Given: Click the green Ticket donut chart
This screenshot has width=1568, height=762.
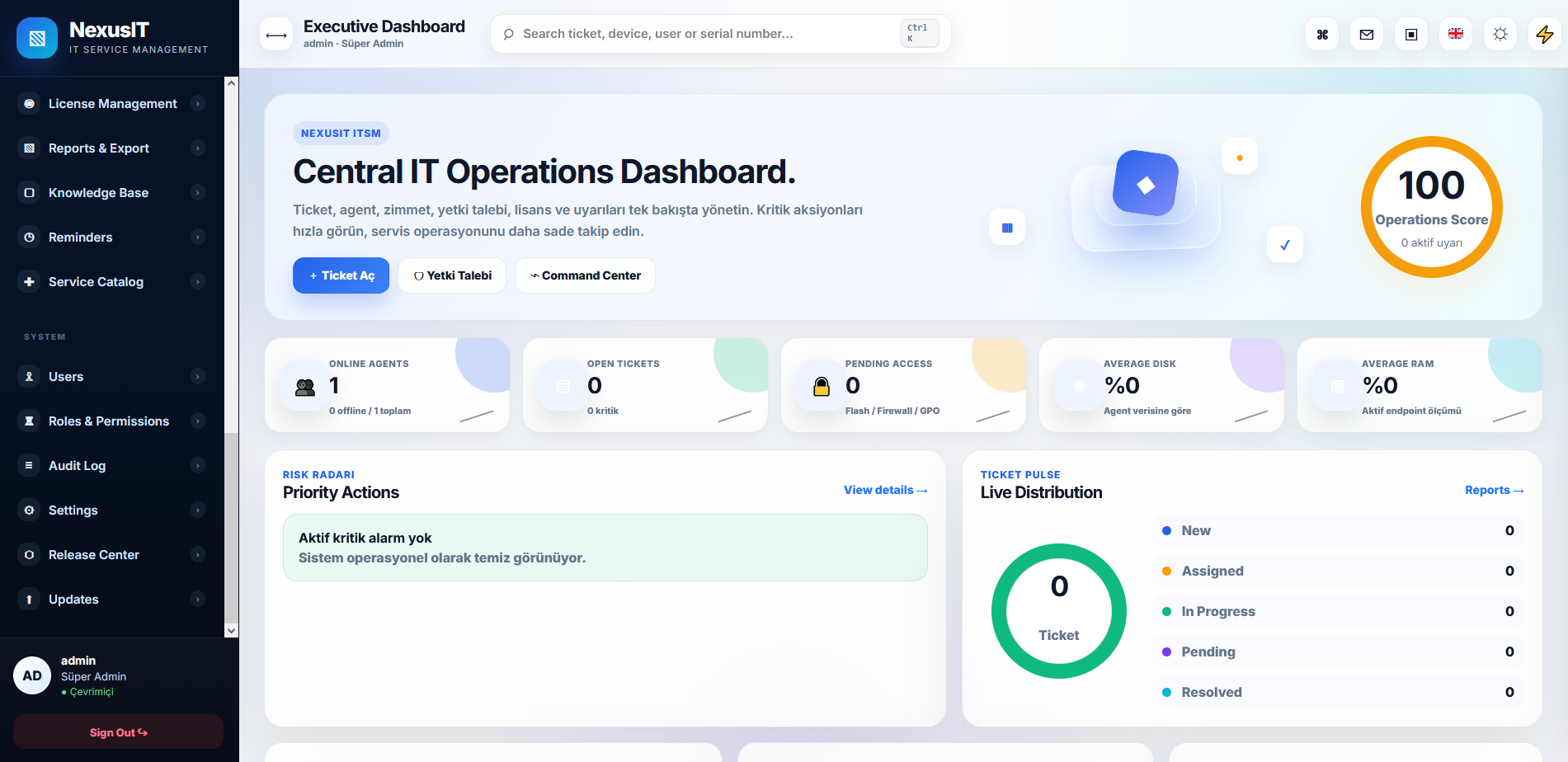Looking at the screenshot, I should 1059,611.
